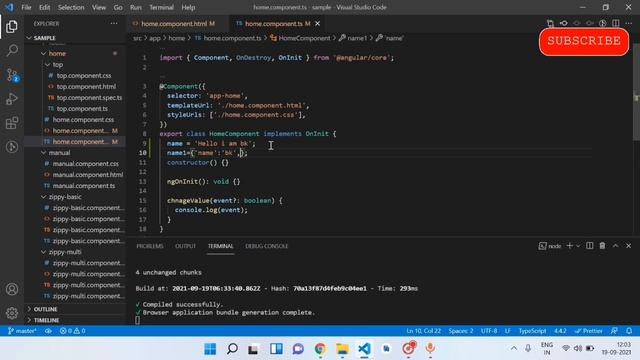Click the red SUBSCRIBE button

tap(584, 41)
